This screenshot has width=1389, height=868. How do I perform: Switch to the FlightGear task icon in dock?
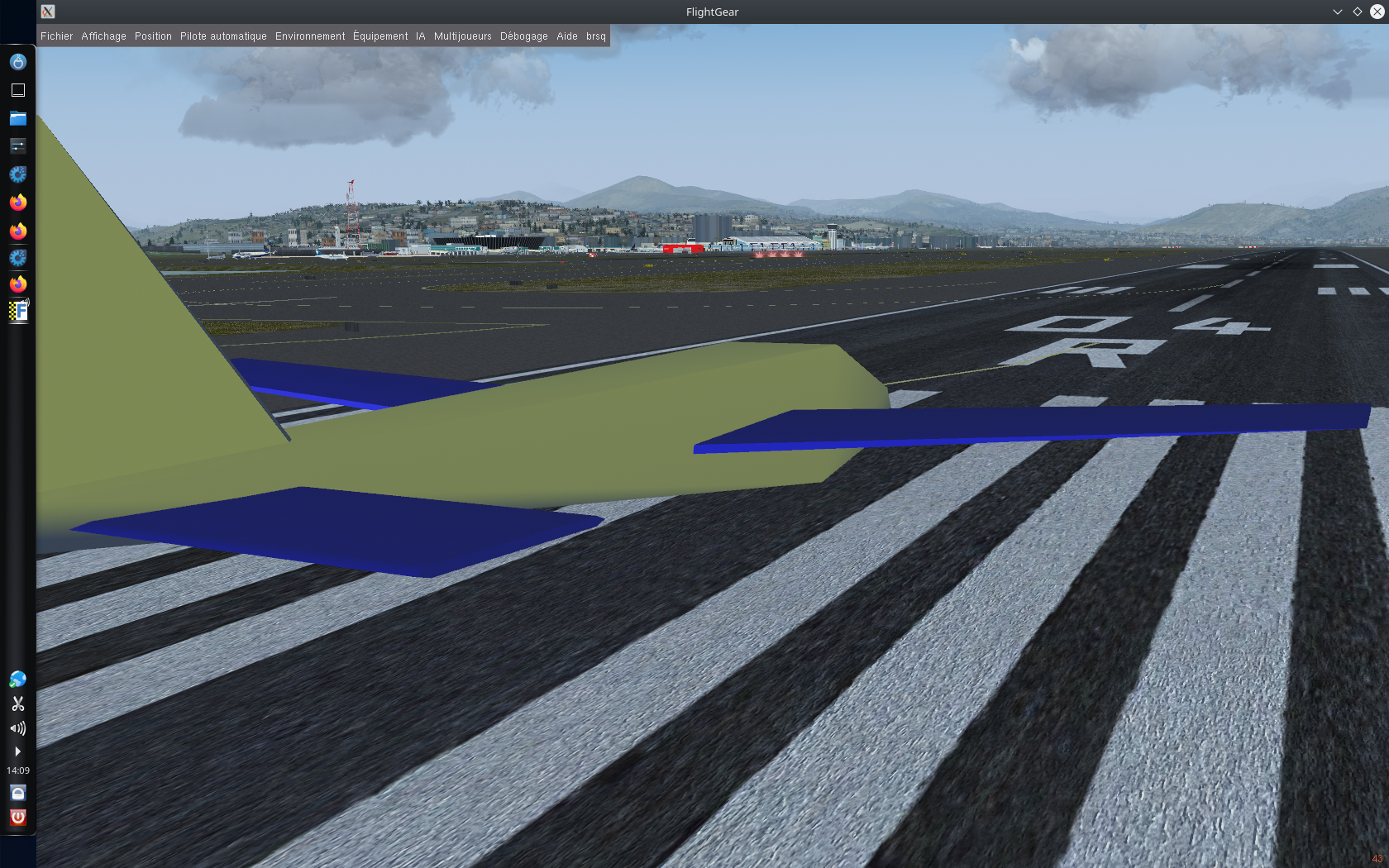click(17, 312)
